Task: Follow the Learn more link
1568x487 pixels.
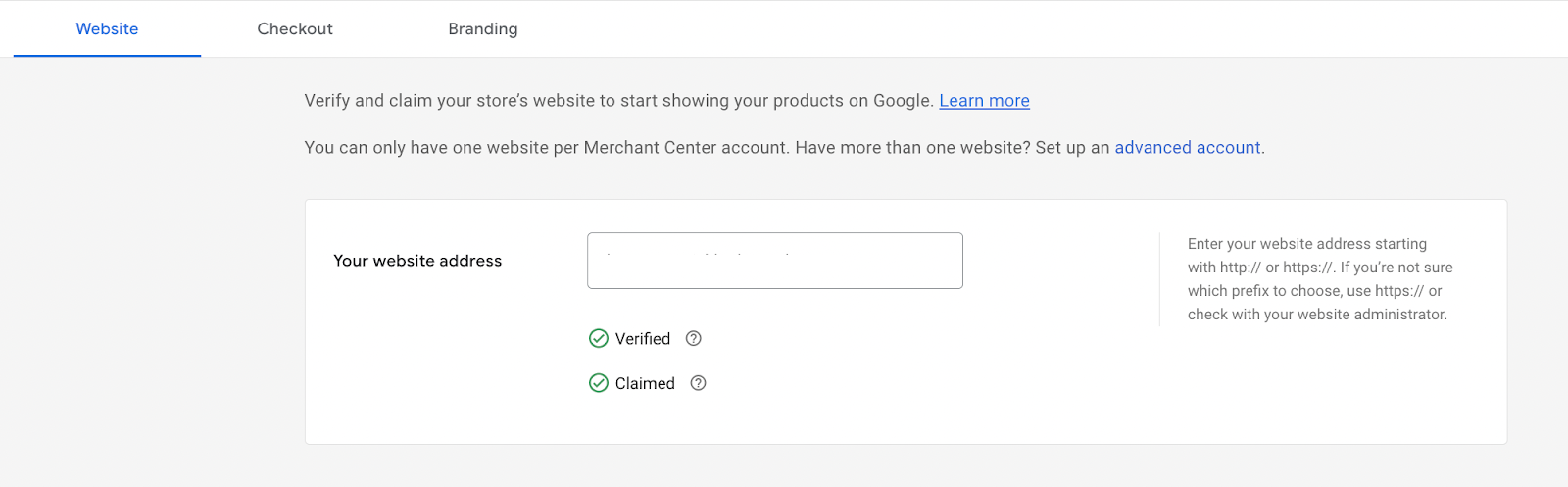Action: tap(984, 101)
